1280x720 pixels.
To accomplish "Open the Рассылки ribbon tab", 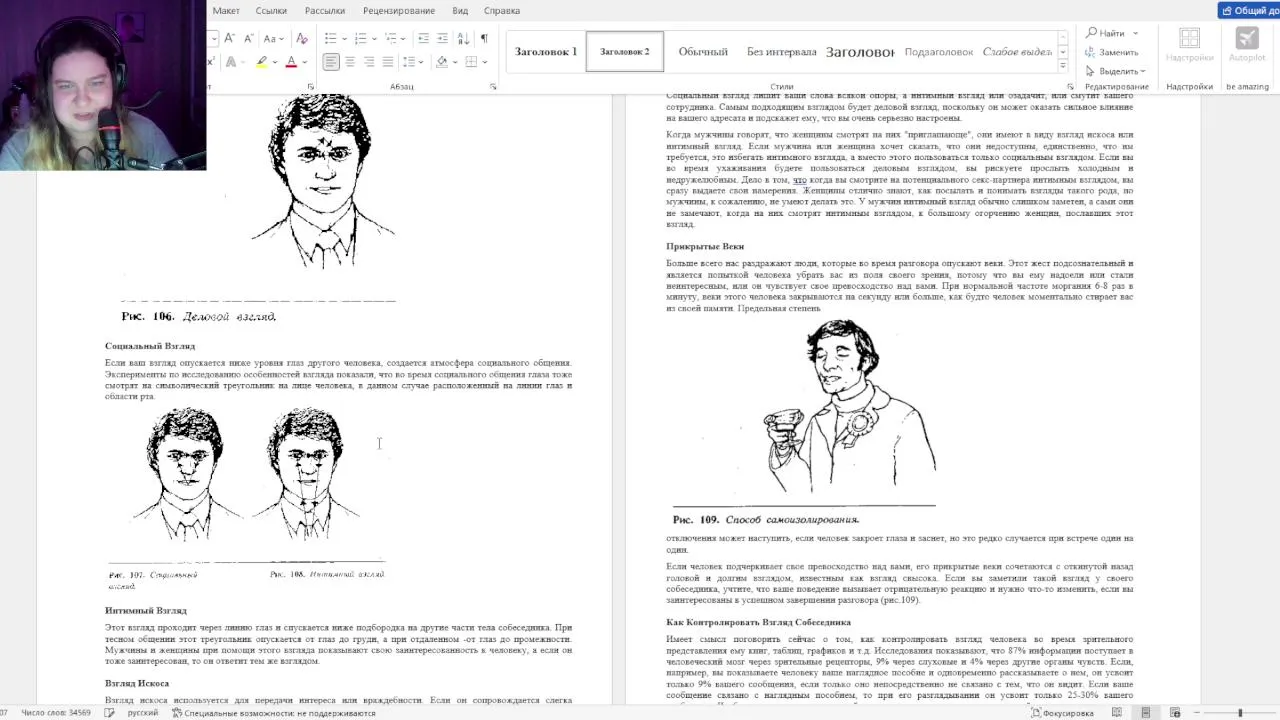I will pos(325,11).
